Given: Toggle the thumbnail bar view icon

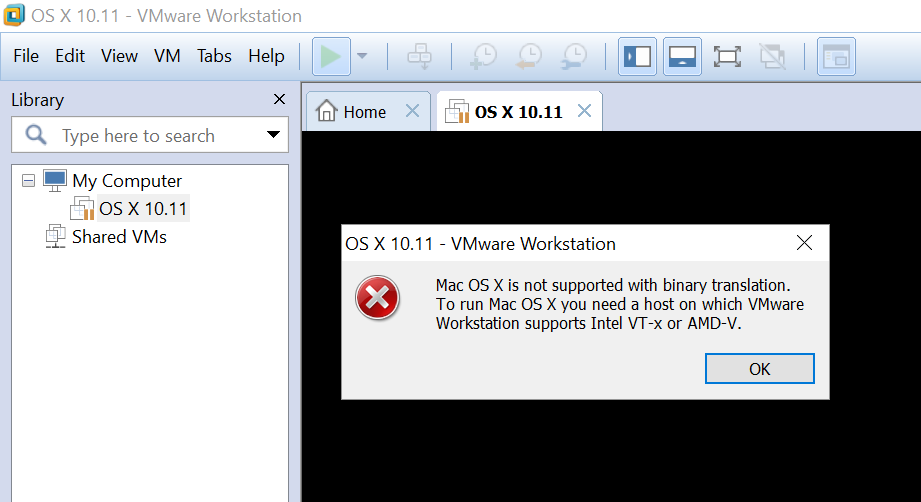Looking at the screenshot, I should point(683,56).
